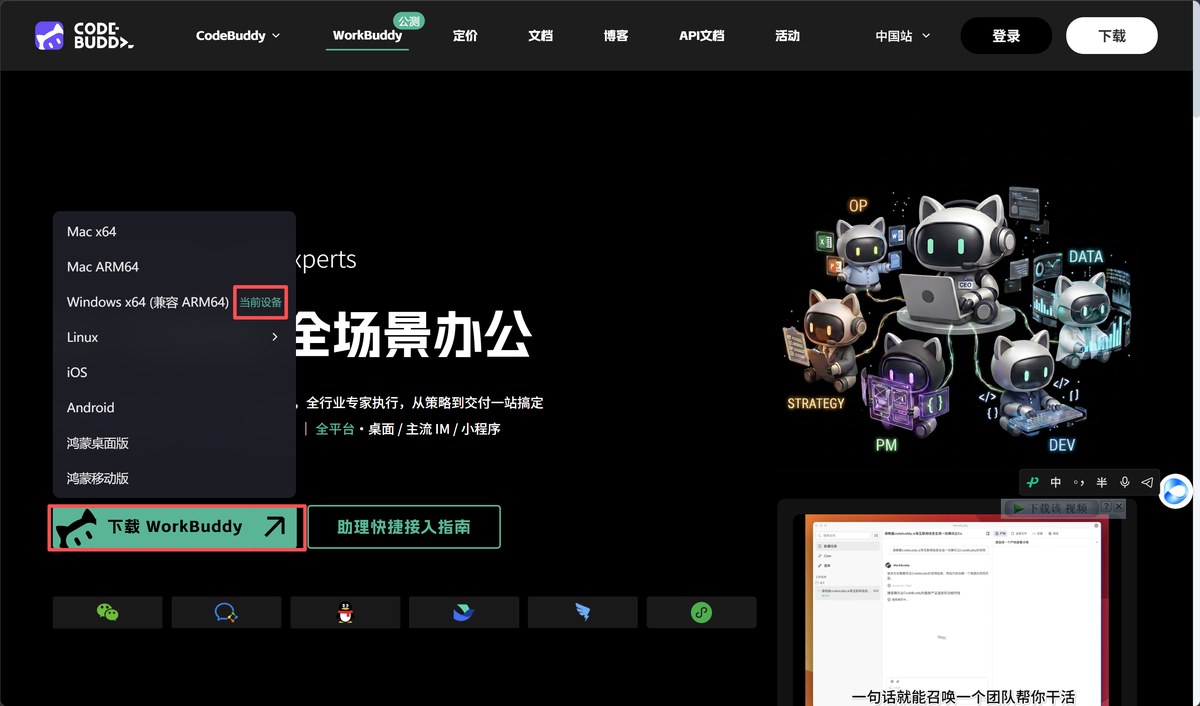
Task: Expand the CodeBuddy header dropdown
Action: 238,35
